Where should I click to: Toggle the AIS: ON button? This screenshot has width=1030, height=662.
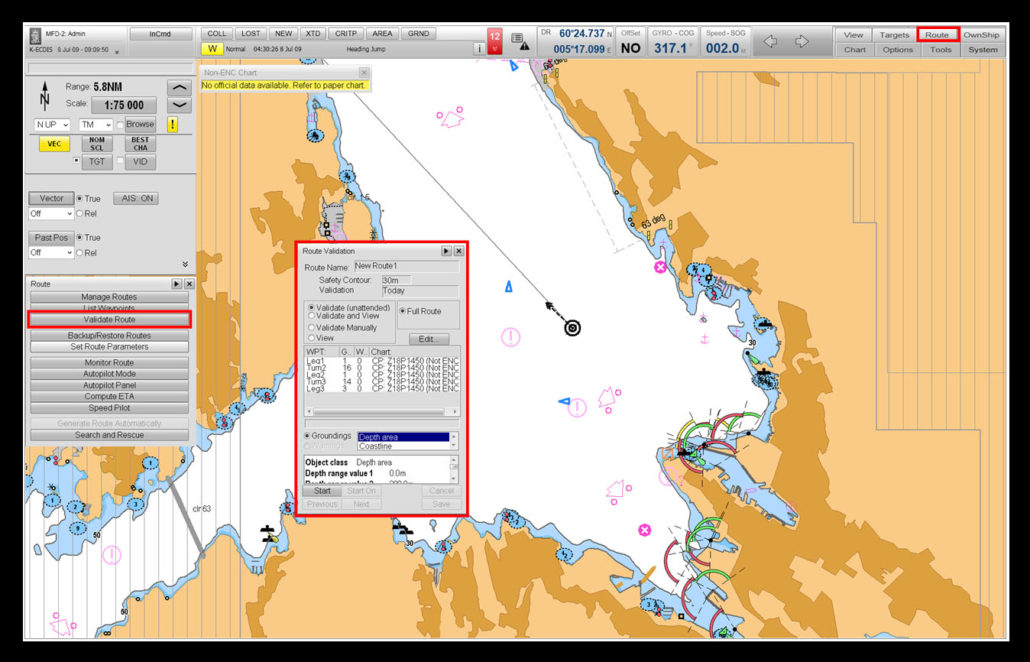(x=136, y=198)
